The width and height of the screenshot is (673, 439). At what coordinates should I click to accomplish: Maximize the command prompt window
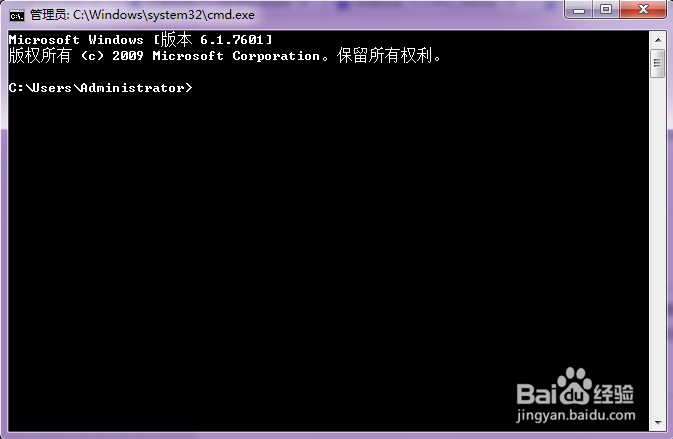coord(606,9)
